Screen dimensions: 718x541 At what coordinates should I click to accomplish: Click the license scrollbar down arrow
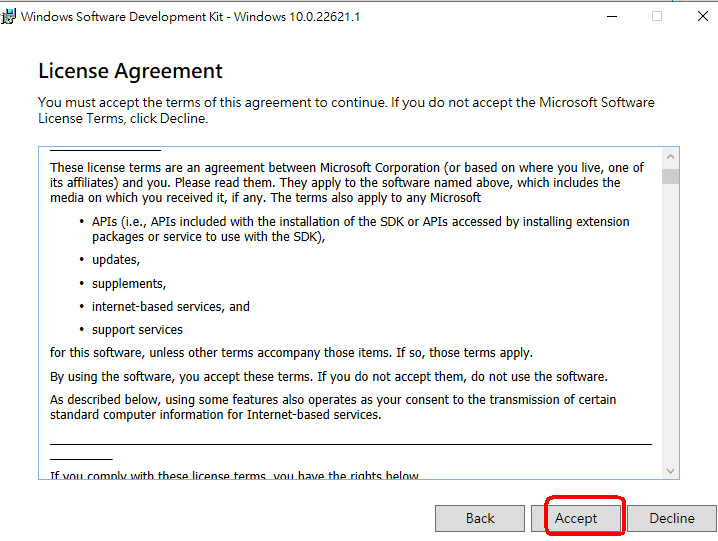click(x=670, y=471)
